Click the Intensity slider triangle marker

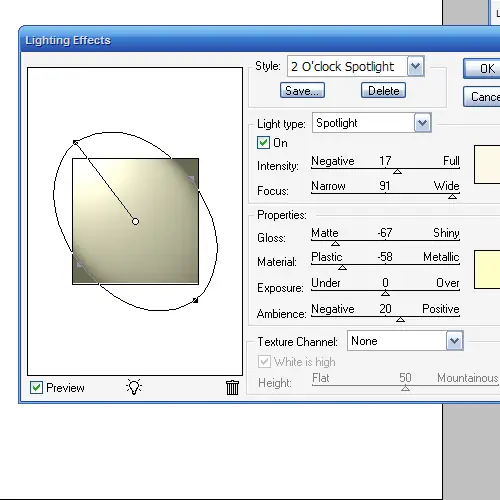click(x=397, y=172)
